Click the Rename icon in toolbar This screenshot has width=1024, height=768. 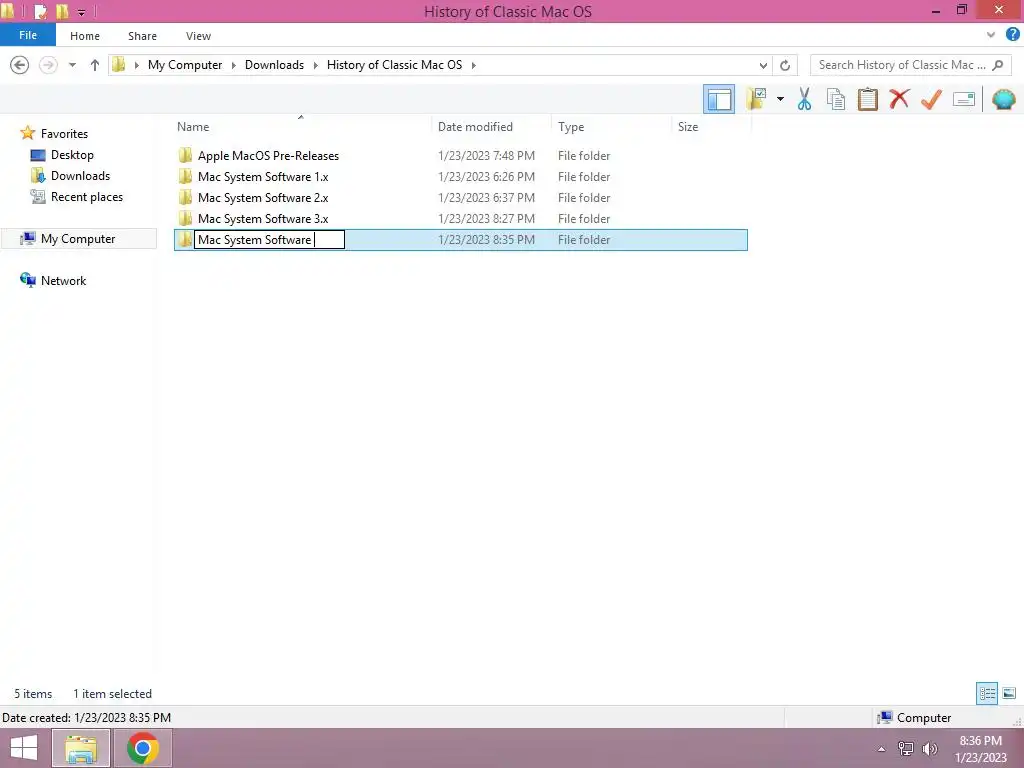pos(964,99)
